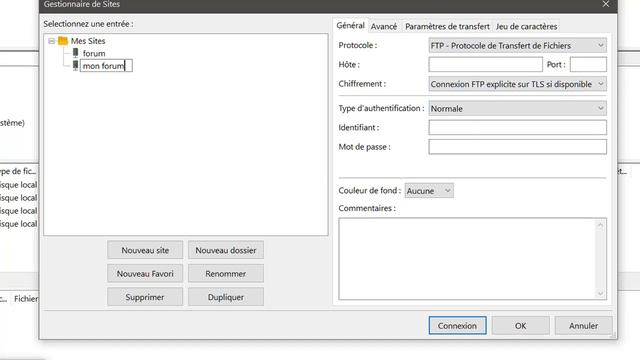Open the Couleur de fond dropdown
This screenshot has height=360, width=640.
[429, 191]
